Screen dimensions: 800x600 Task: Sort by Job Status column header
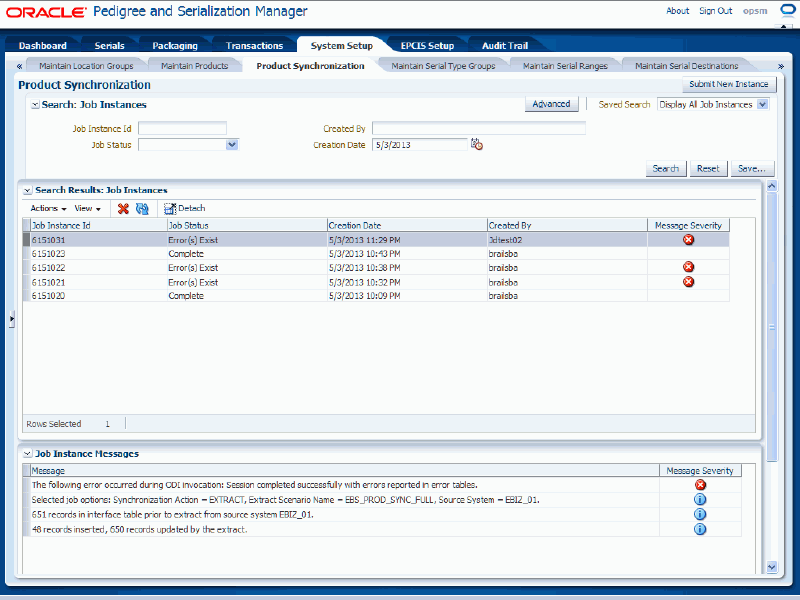point(247,226)
